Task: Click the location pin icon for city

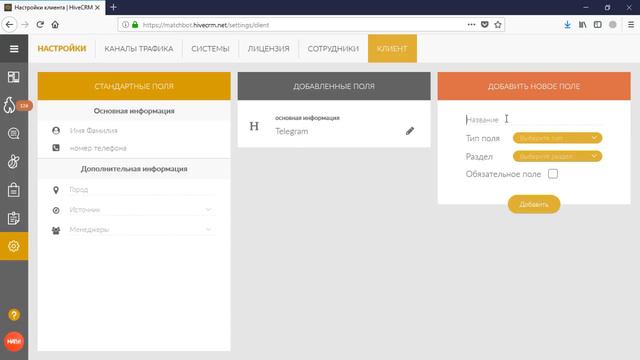Action: pyautogui.click(x=56, y=190)
